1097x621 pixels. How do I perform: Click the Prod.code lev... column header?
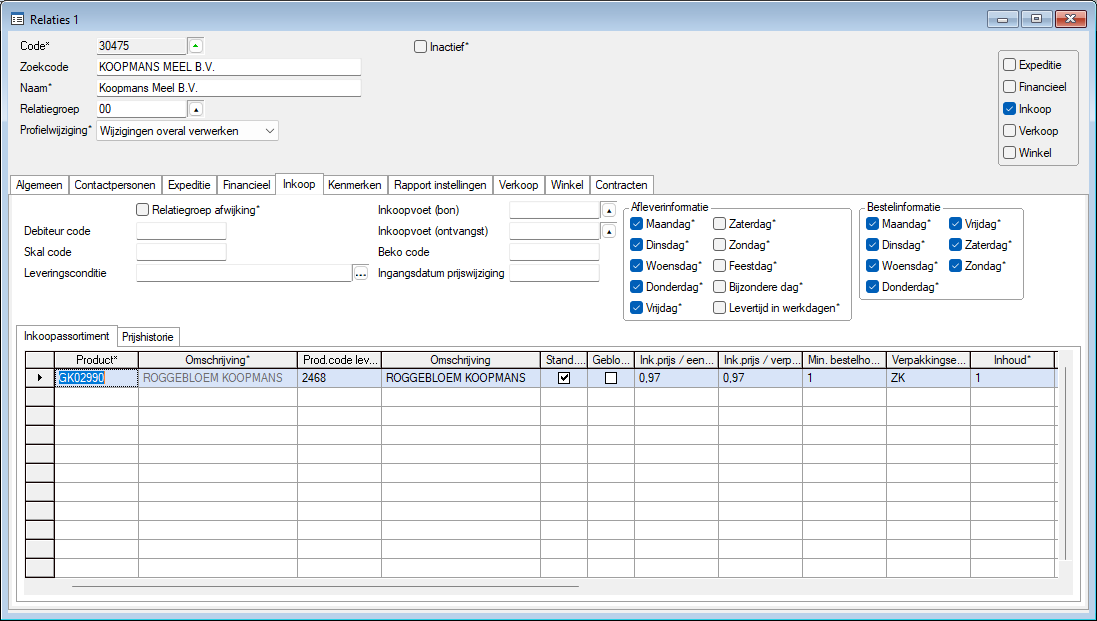(x=339, y=360)
